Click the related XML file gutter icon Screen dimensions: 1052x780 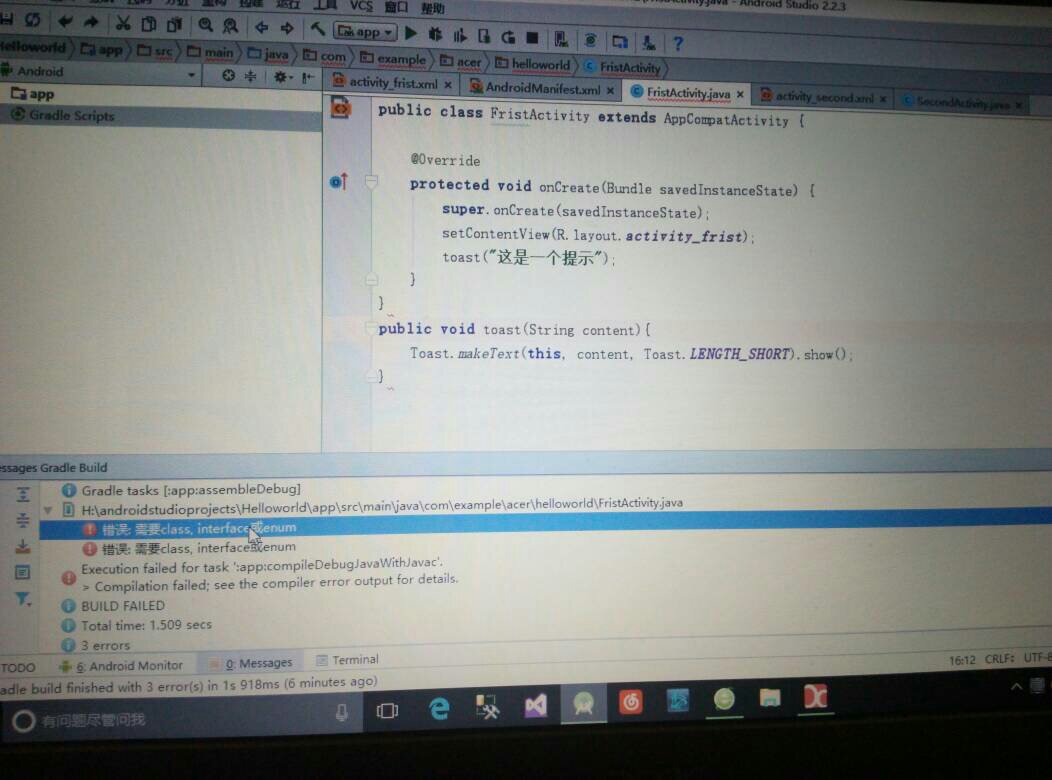point(341,107)
